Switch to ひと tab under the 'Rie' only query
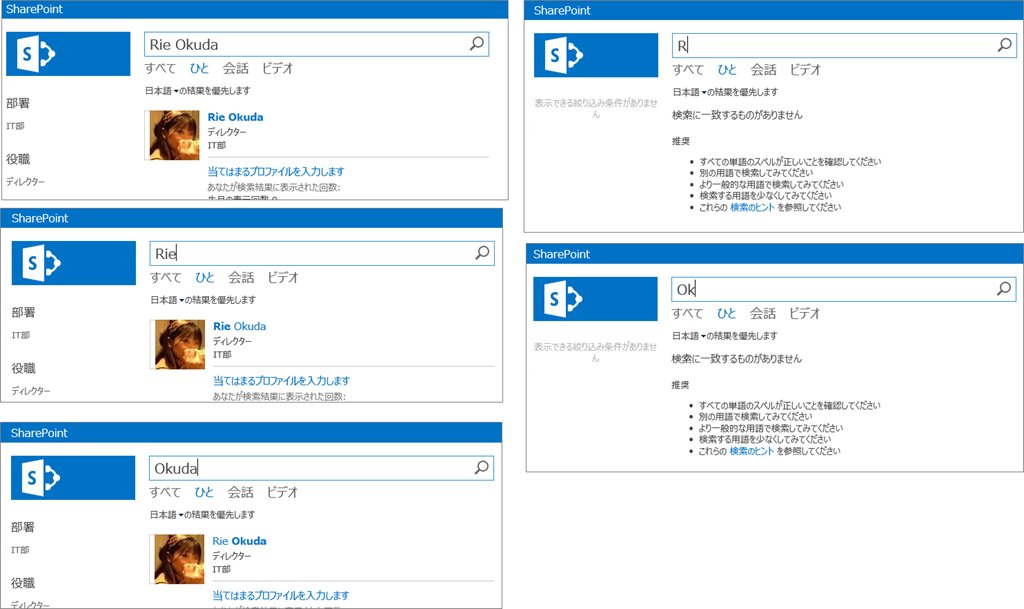Image resolution: width=1024 pixels, height=609 pixels. tap(204, 277)
